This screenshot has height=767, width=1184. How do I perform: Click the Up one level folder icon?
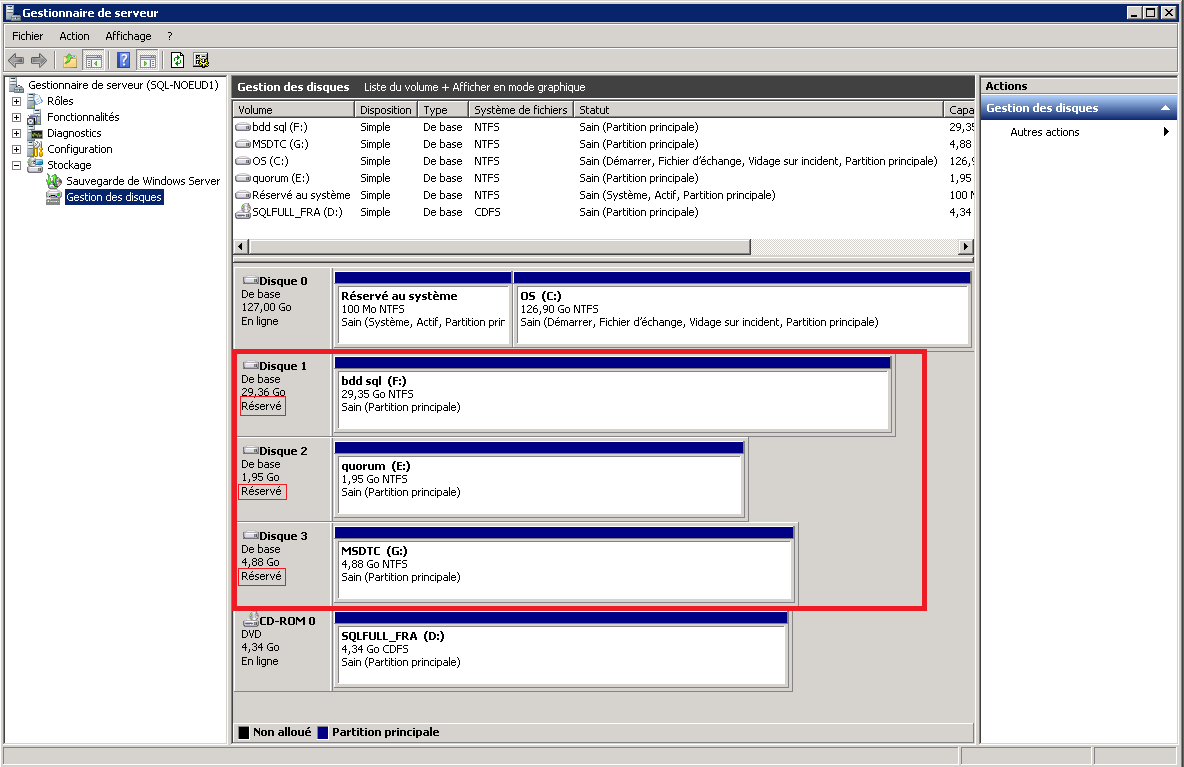point(69,60)
